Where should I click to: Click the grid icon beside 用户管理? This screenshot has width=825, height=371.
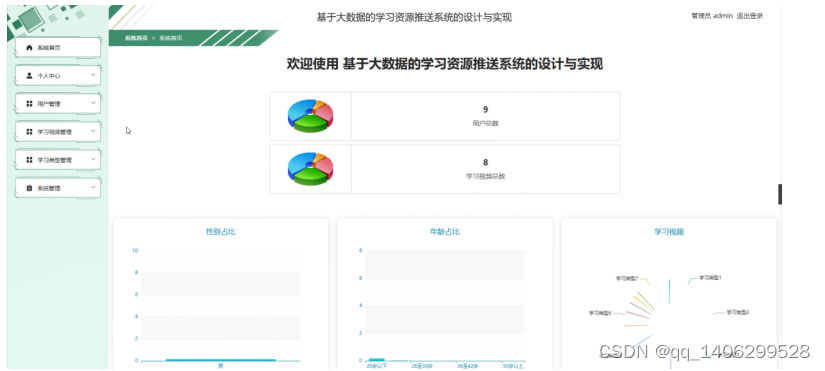click(x=29, y=104)
